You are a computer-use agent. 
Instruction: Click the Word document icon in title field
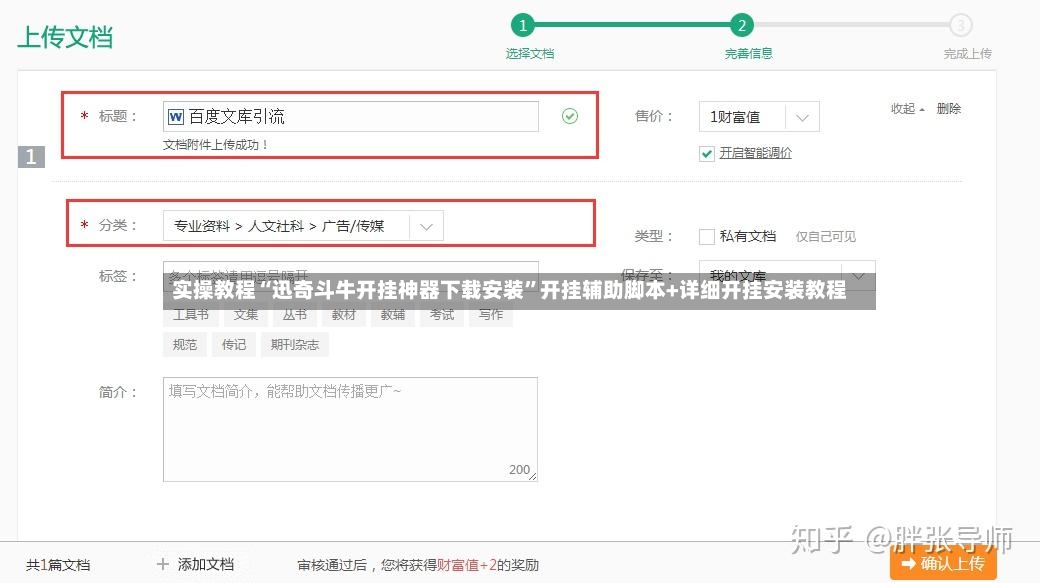pos(176,117)
